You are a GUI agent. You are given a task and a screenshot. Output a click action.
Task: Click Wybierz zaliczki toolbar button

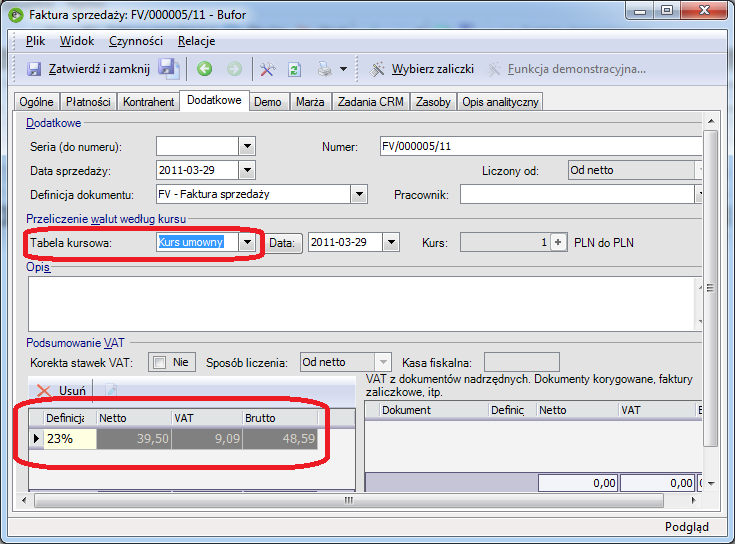tap(421, 69)
